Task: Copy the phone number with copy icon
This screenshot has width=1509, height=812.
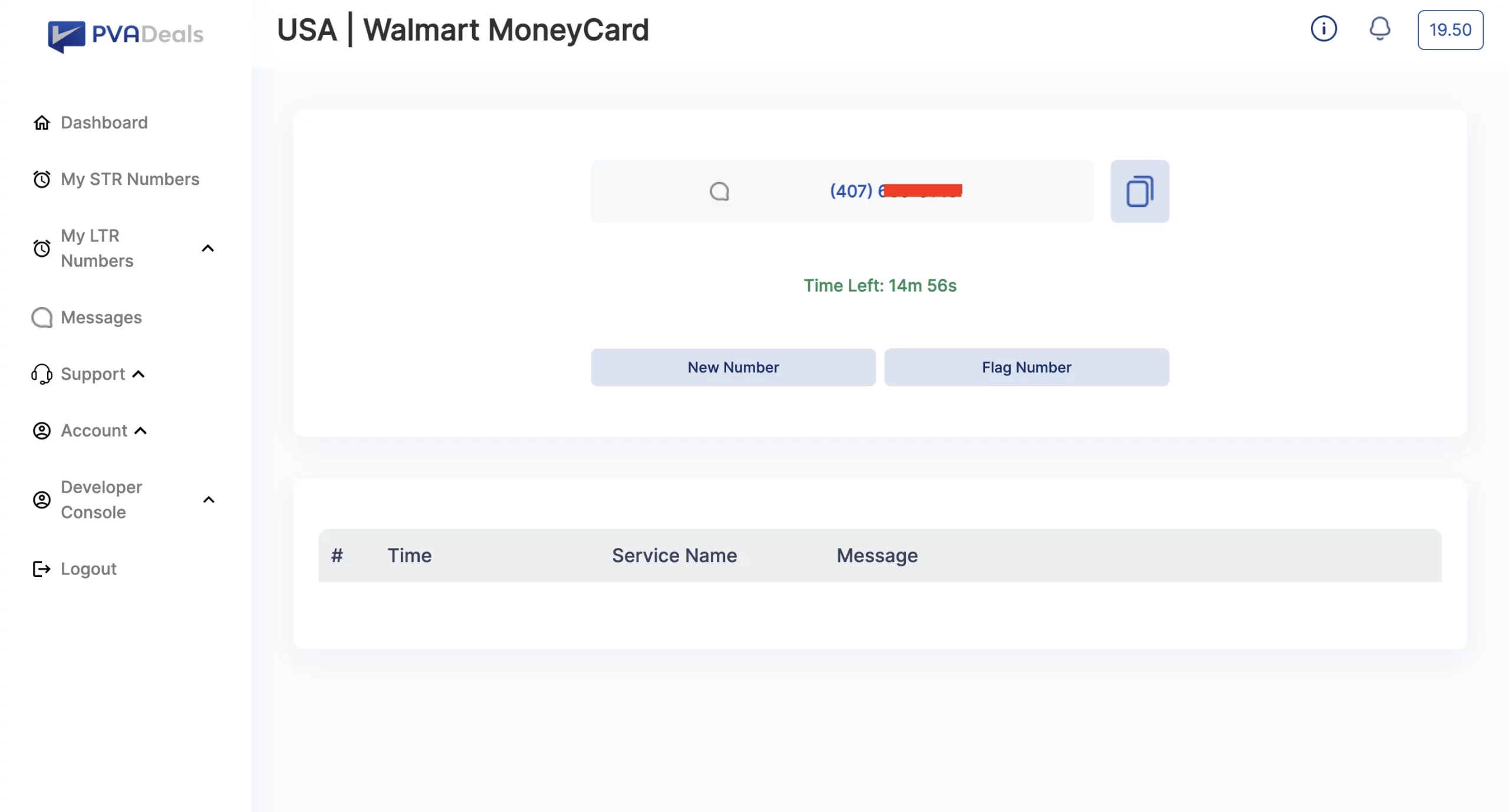Action: 1139,192
